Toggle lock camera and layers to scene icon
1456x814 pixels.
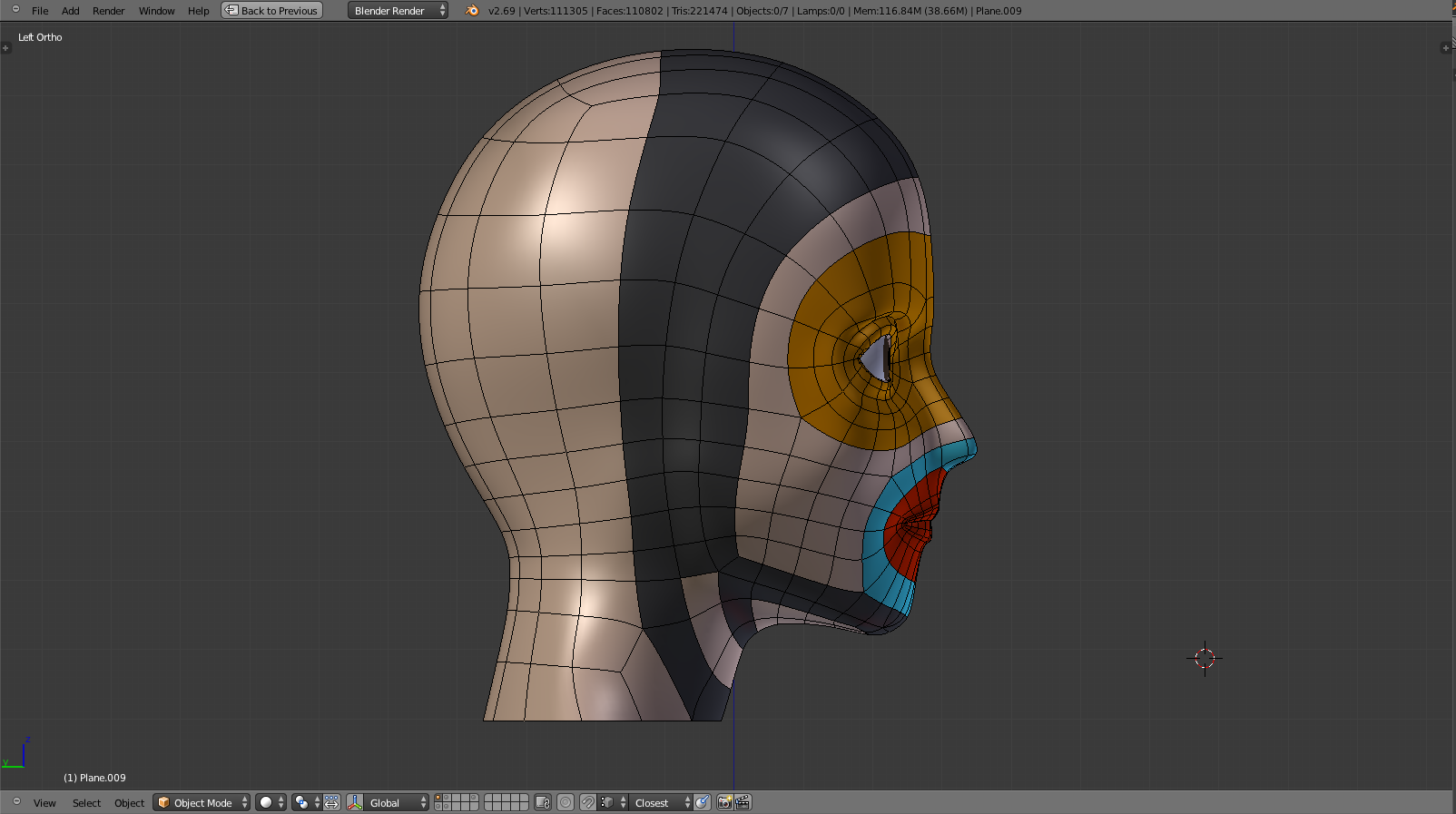pos(543,802)
